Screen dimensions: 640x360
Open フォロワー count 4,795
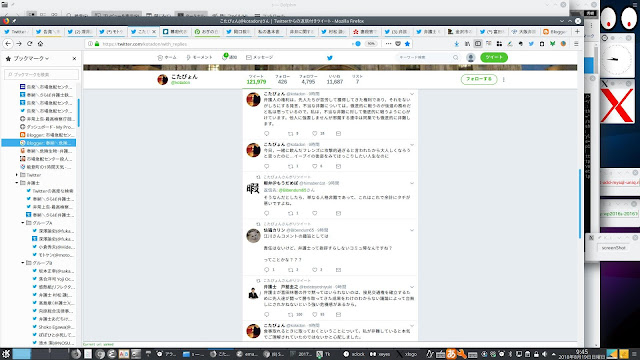click(x=308, y=80)
